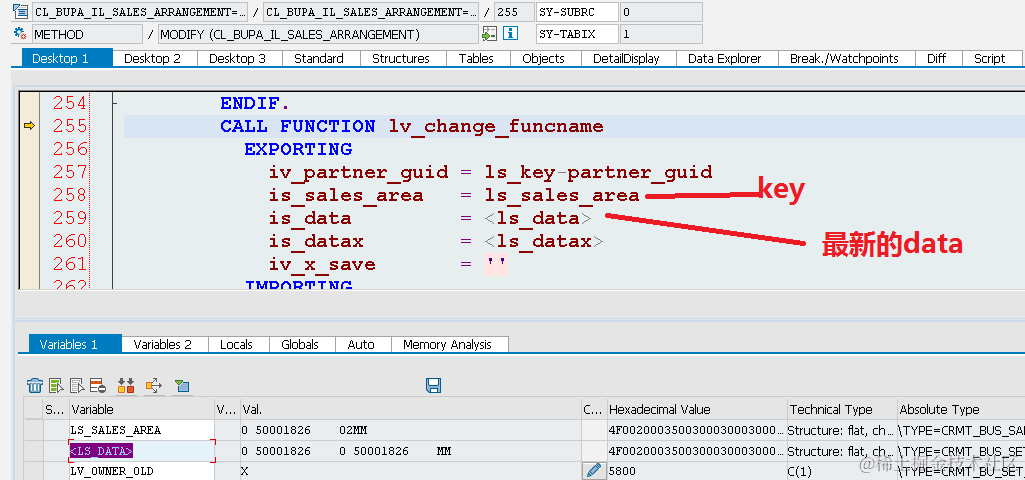The image size is (1025, 480).
Task: Click the EXPORTING keyword on line 256
Action: pos(298,148)
